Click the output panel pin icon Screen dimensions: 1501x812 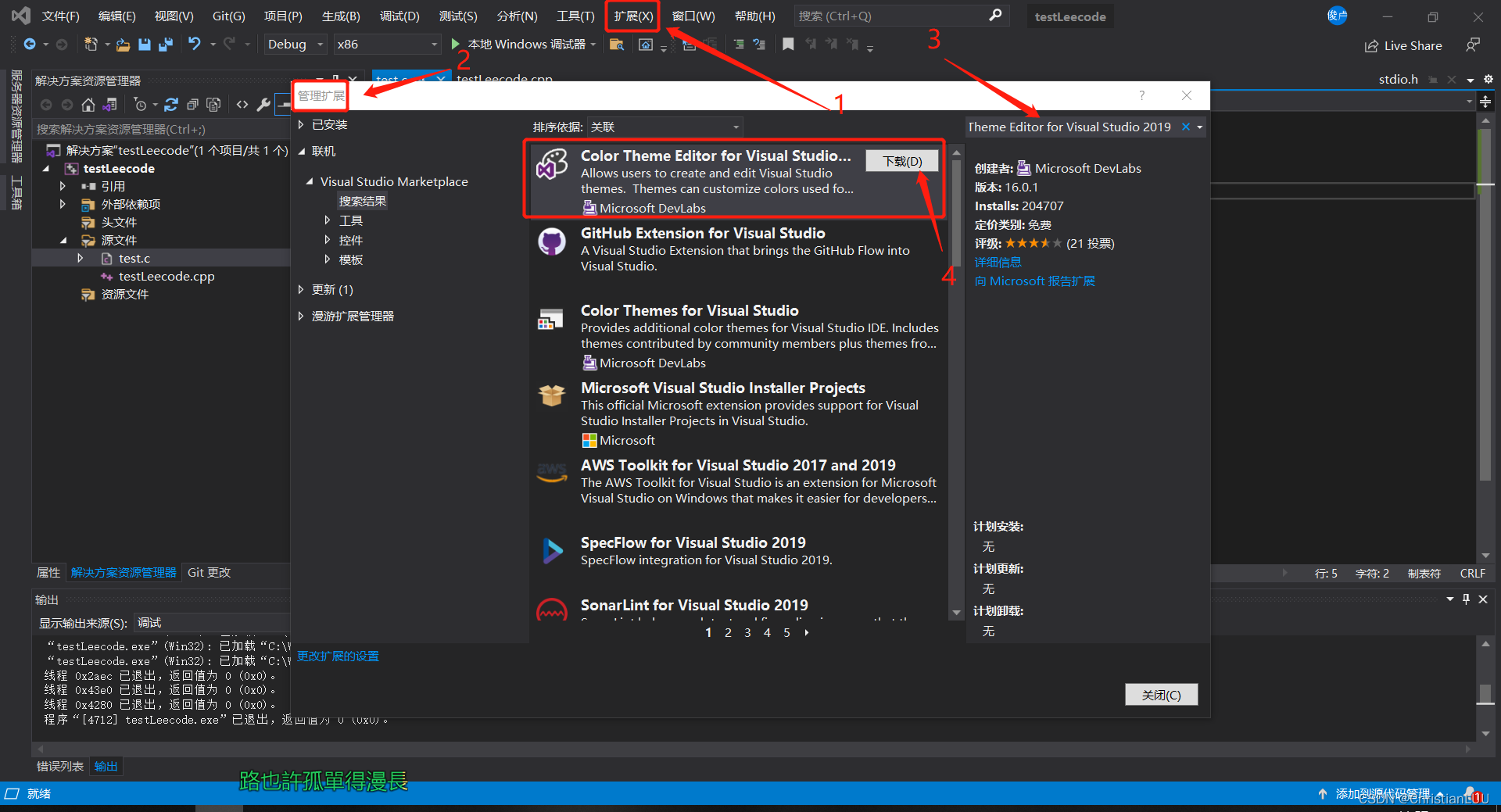point(1466,599)
